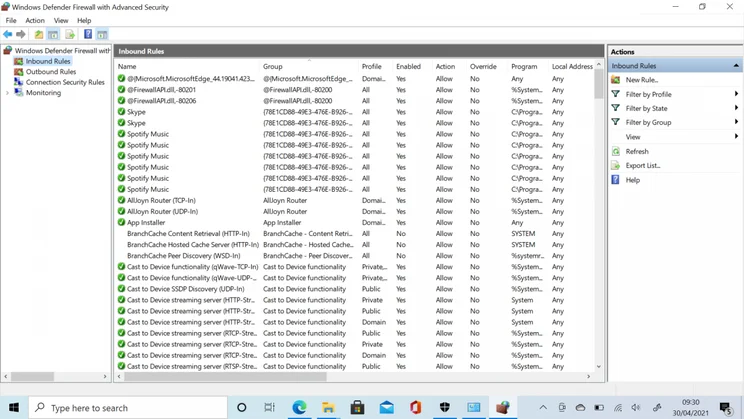744x419 pixels.
Task: Open the Action menu
Action: click(x=35, y=20)
